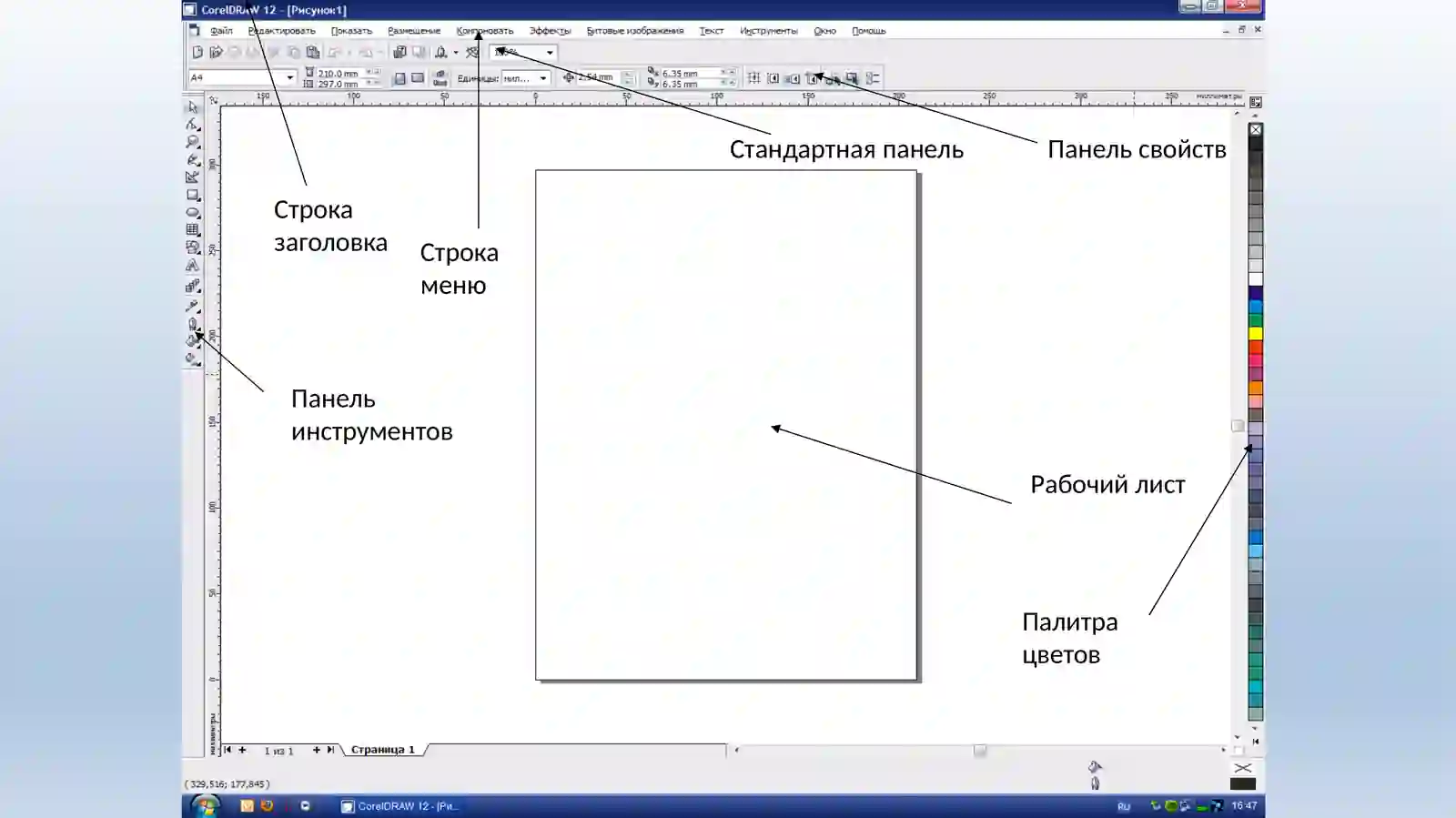The height and width of the screenshot is (818, 1456).
Task: Select the Outline pen tool
Action: click(193, 324)
